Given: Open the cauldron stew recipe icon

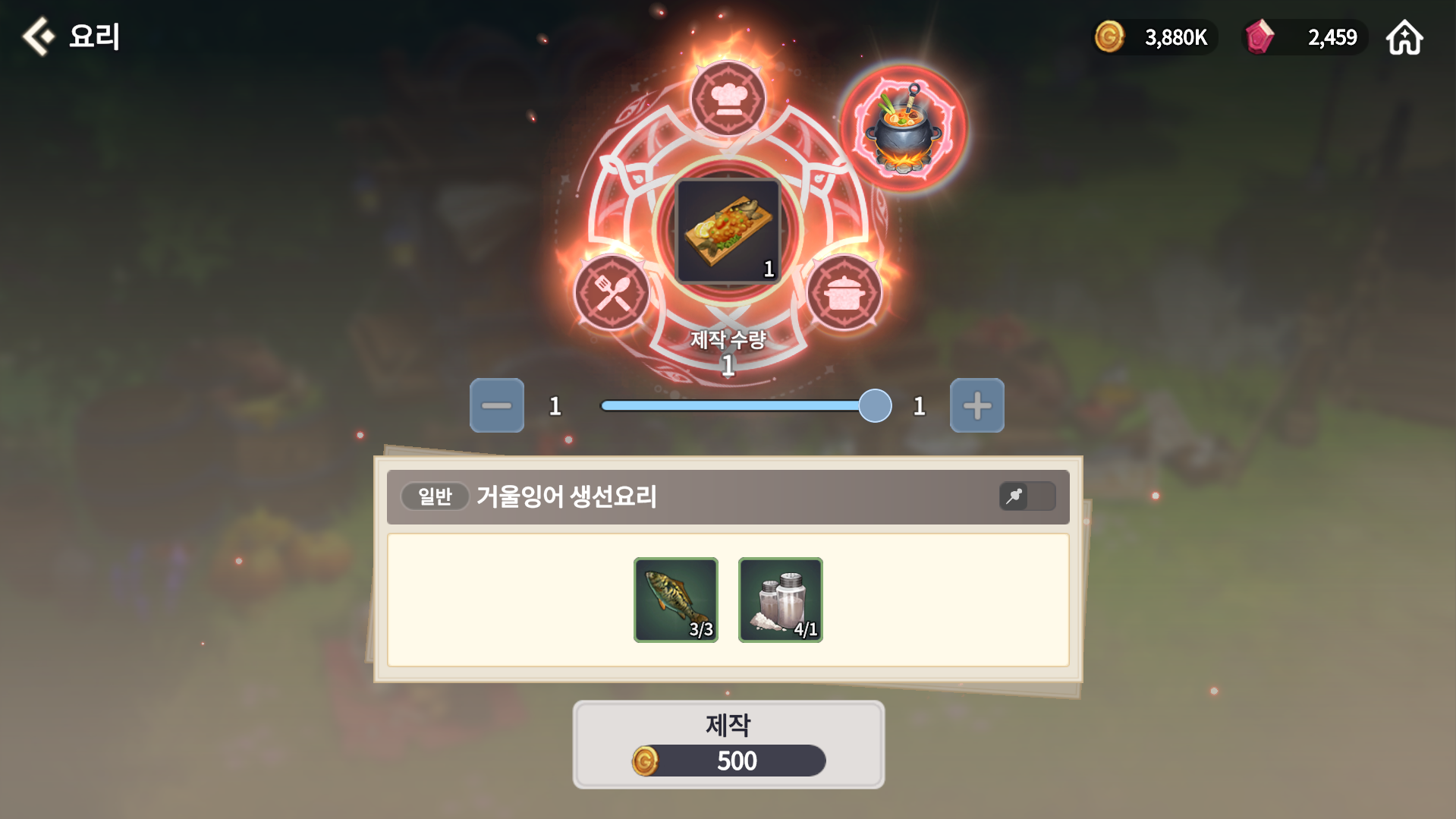Looking at the screenshot, I should click(903, 128).
